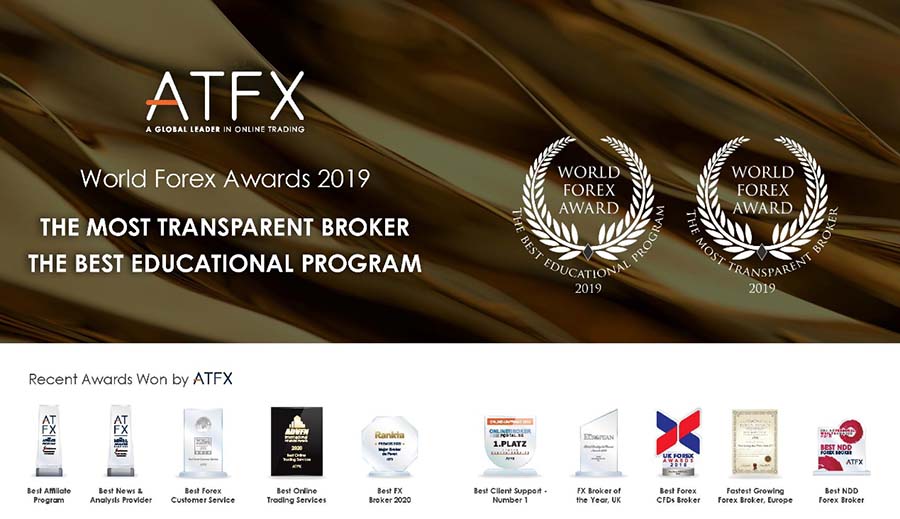
Task: Click the 'Best Forex Customer Service' caption
Action: 203,495
